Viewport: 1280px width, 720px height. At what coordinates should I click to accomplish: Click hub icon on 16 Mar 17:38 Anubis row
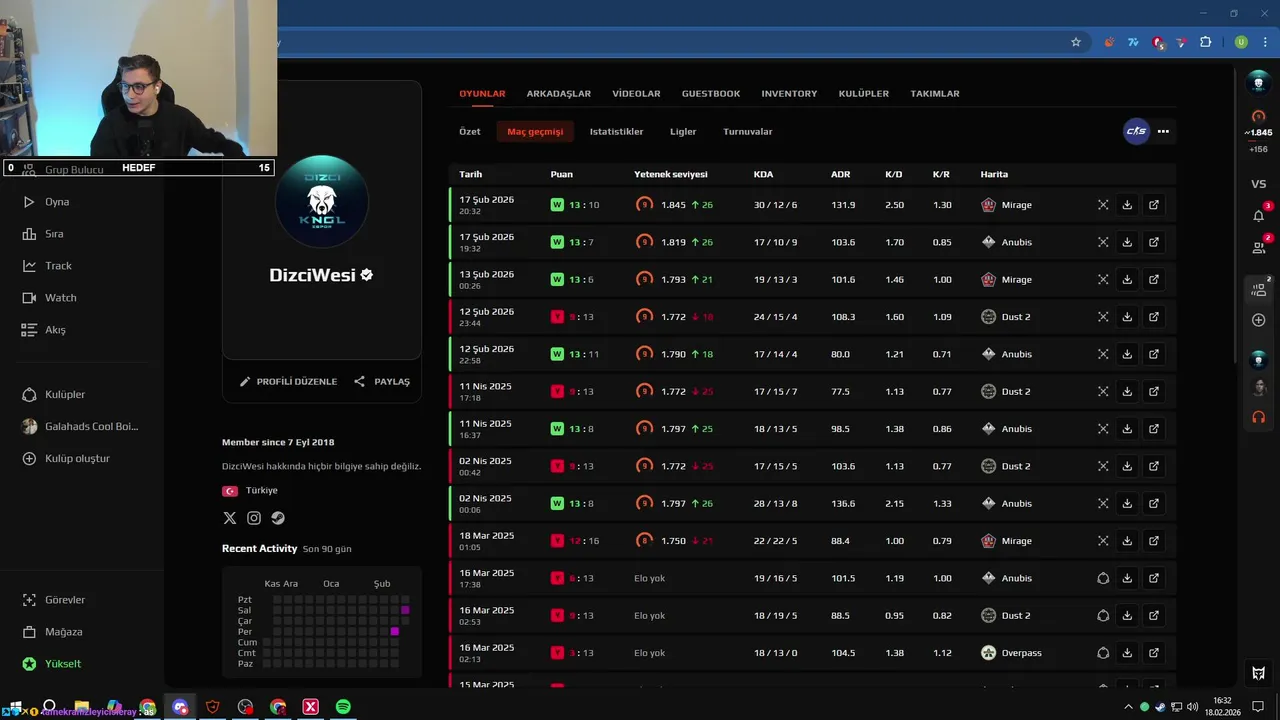(x=1103, y=578)
